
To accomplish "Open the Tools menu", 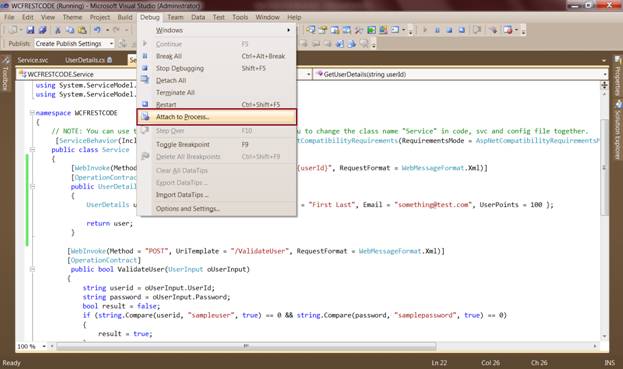I will click(240, 17).
